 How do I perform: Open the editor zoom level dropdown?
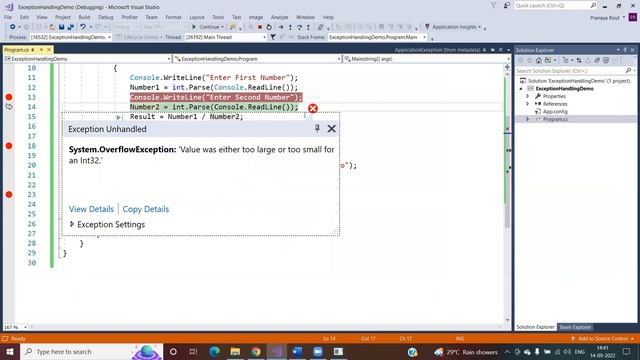[25, 327]
